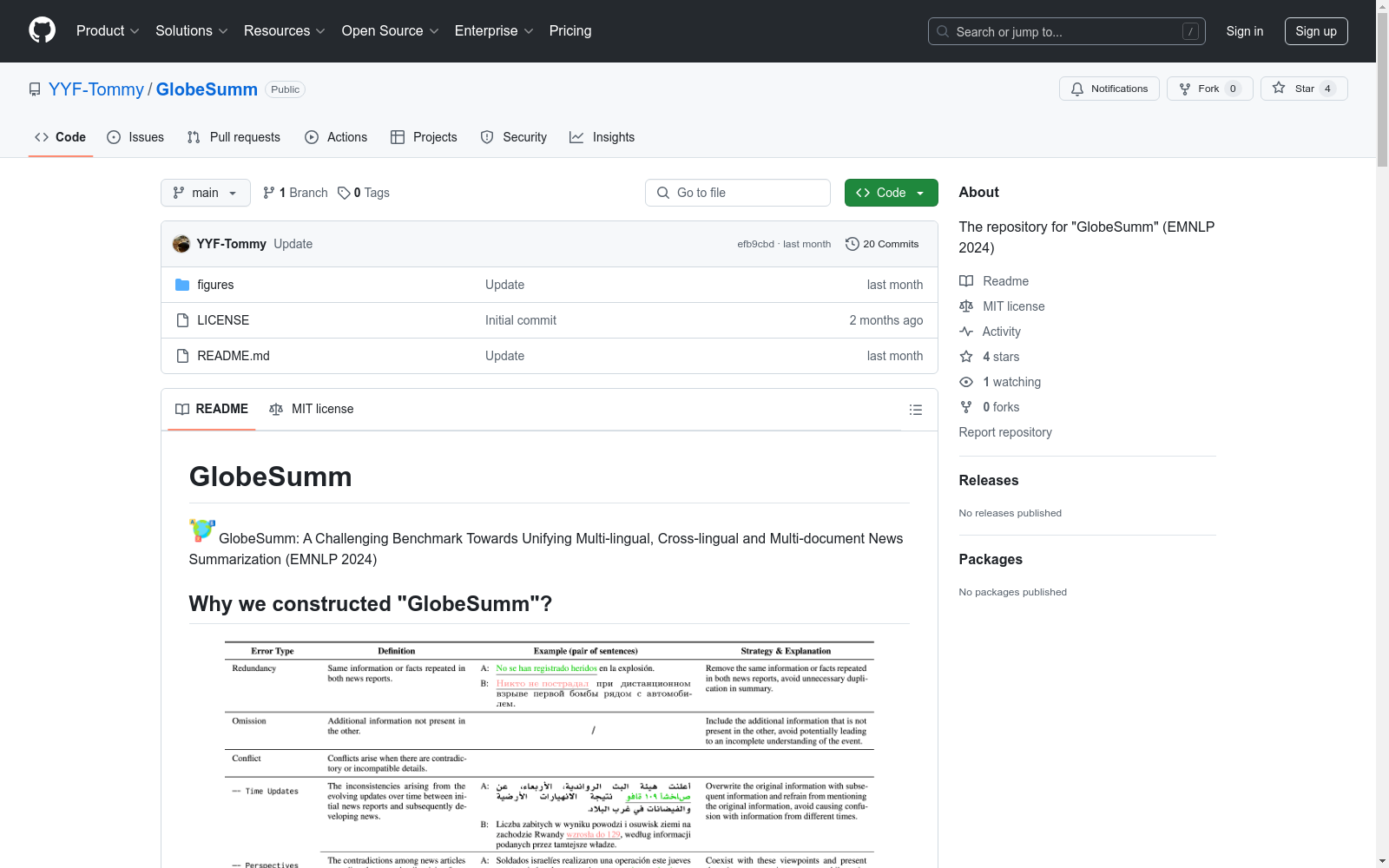Click commit hash efb9cbd
Image resolution: width=1389 pixels, height=868 pixels.
tap(755, 244)
